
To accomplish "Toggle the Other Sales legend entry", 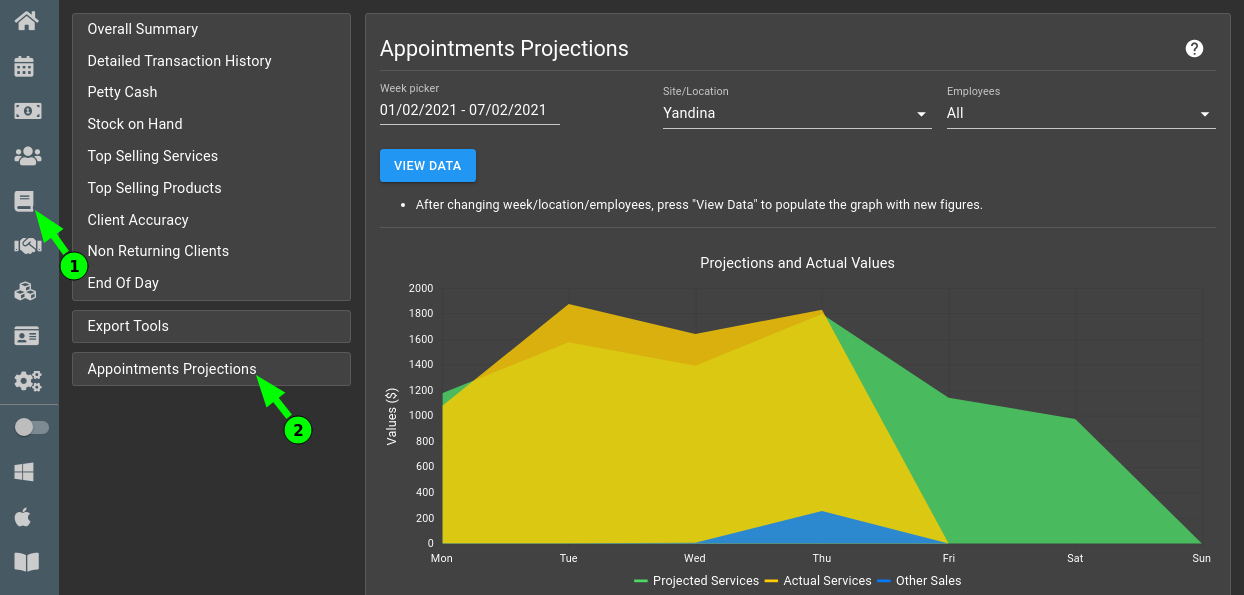I will [923, 580].
